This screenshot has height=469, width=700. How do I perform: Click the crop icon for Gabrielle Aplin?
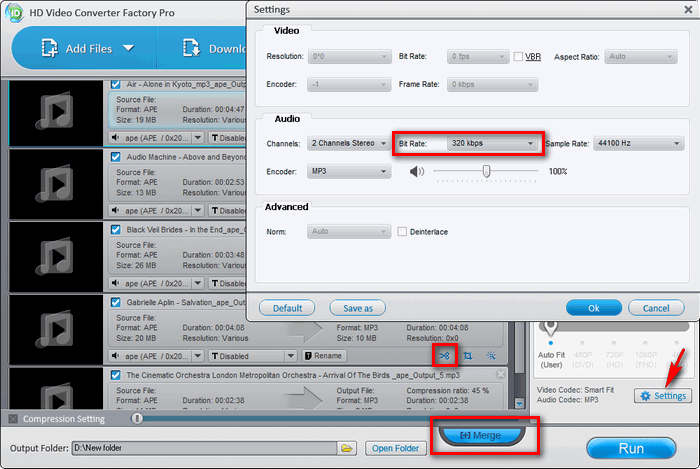(467, 356)
